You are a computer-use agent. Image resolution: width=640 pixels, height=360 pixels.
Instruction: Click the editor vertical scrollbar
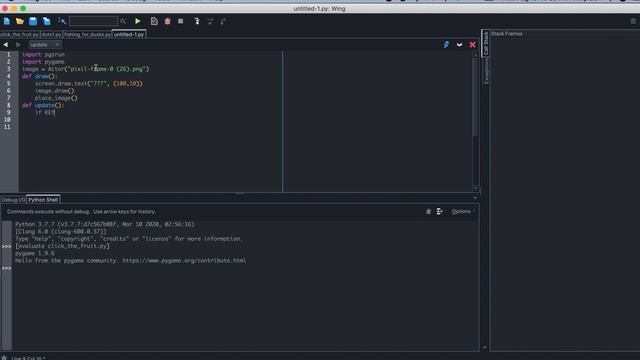coord(475,98)
